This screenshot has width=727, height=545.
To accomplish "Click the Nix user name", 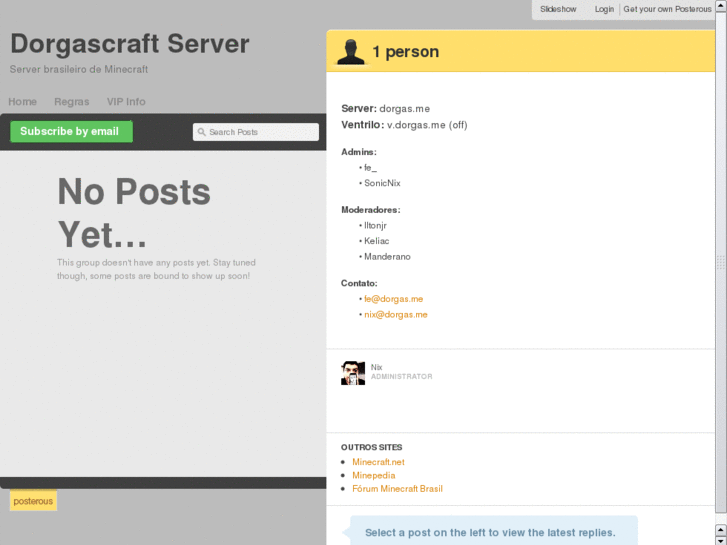I will pyautogui.click(x=376, y=367).
